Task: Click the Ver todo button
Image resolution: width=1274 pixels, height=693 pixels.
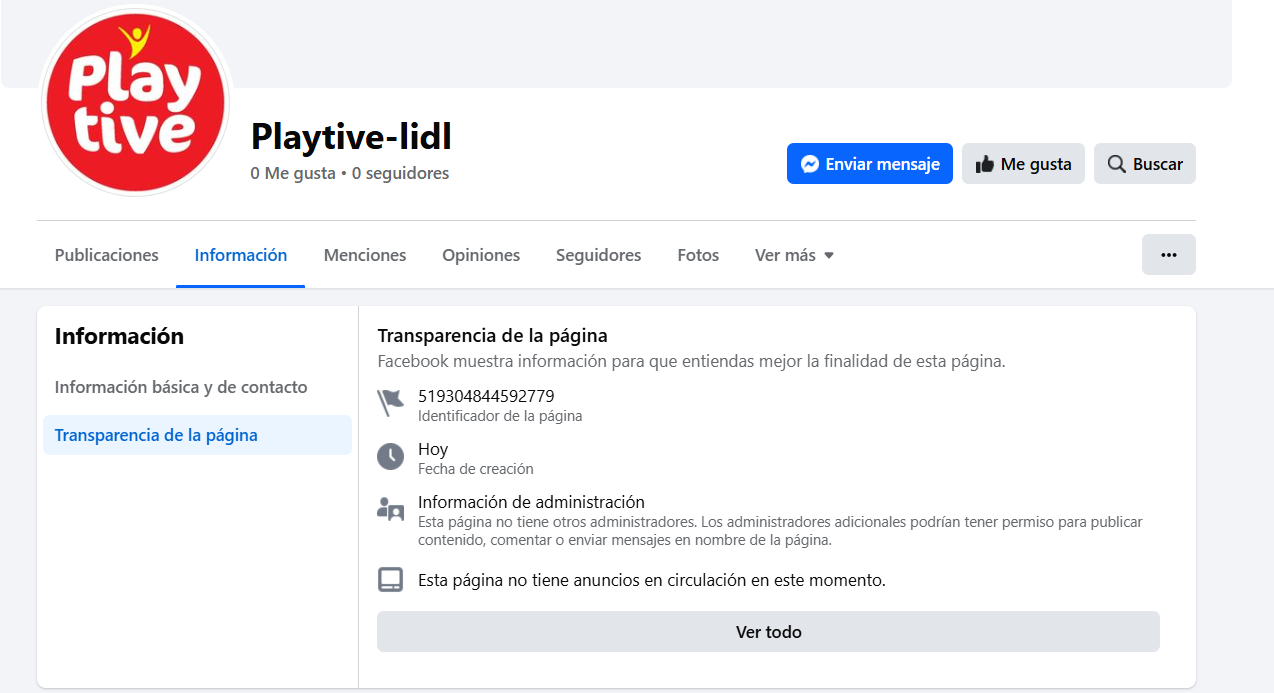Action: (768, 632)
